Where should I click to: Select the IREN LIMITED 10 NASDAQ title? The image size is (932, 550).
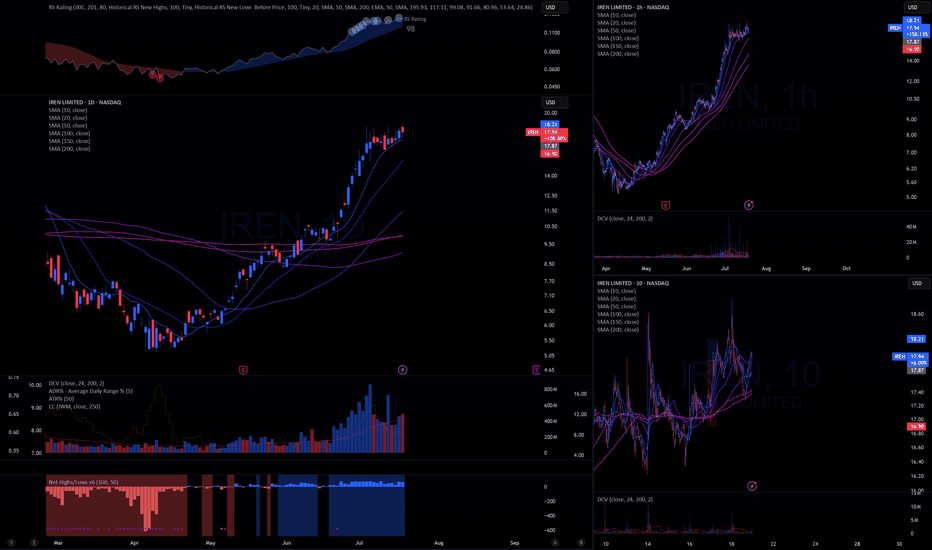point(633,283)
